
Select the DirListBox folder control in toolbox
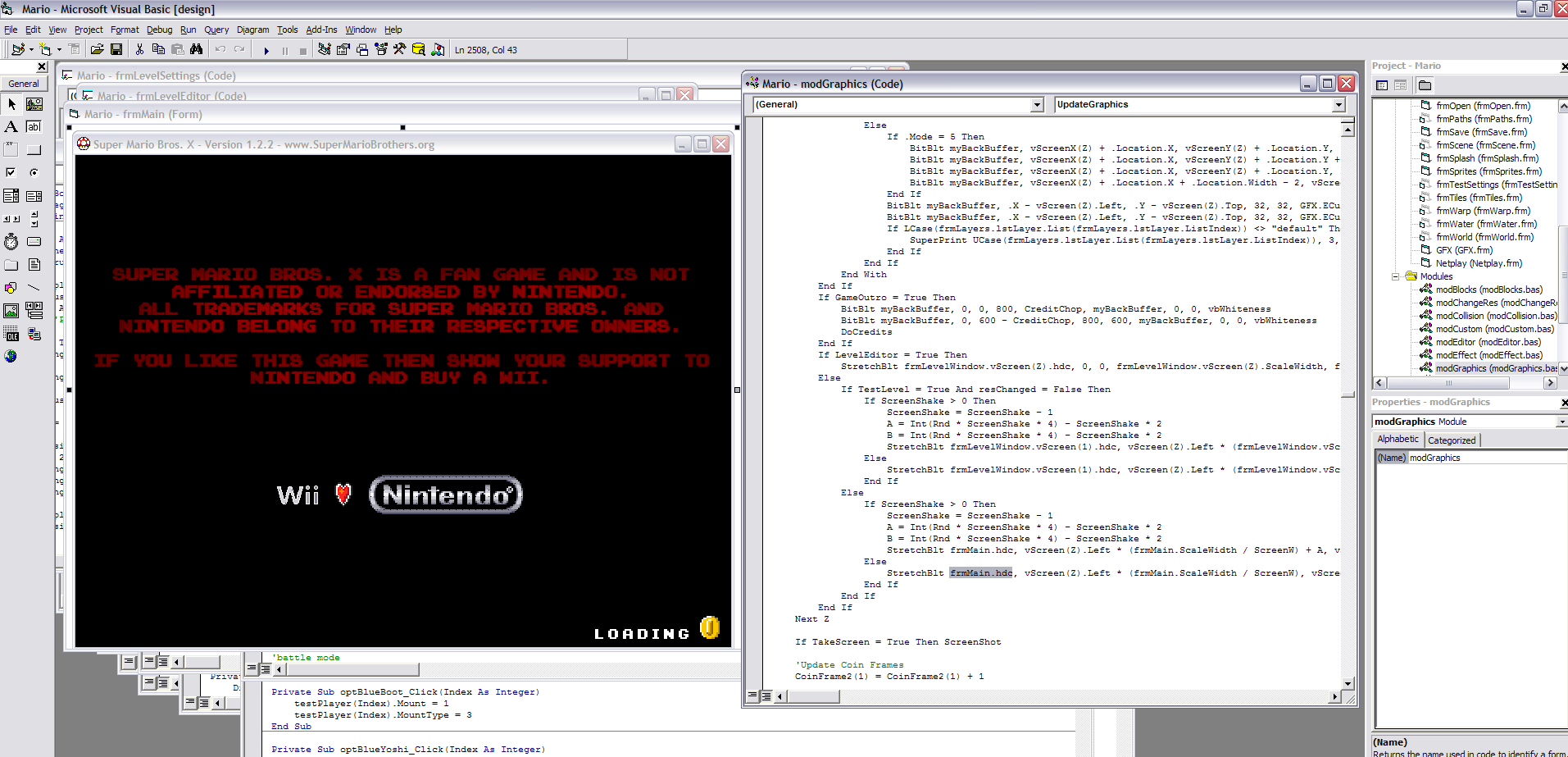click(11, 265)
